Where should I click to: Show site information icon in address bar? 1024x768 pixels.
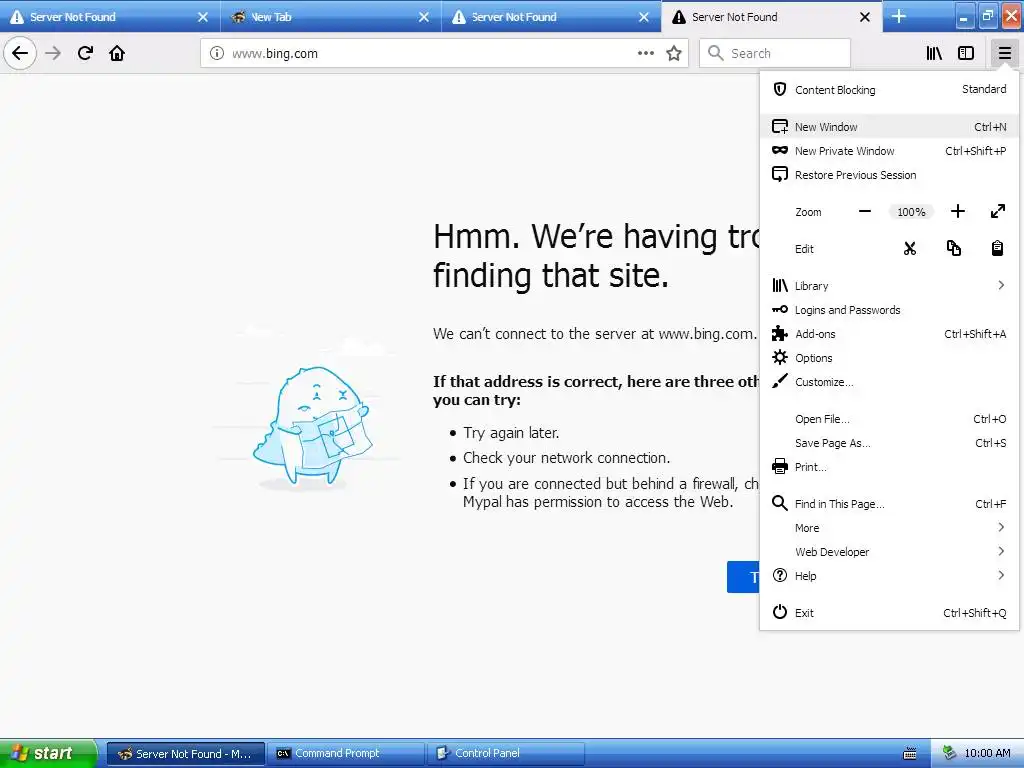coord(217,54)
